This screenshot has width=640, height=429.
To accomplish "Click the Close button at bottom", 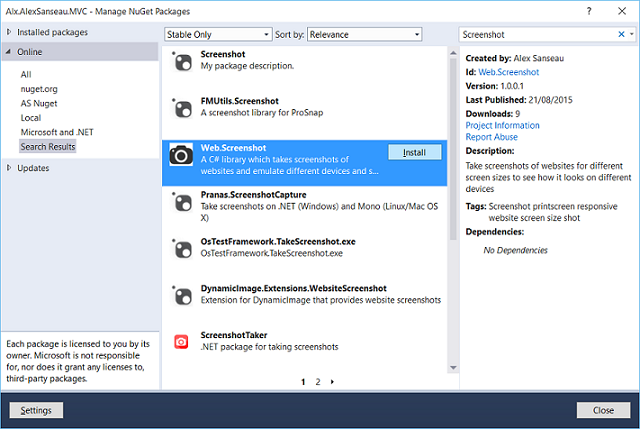I will pos(603,410).
